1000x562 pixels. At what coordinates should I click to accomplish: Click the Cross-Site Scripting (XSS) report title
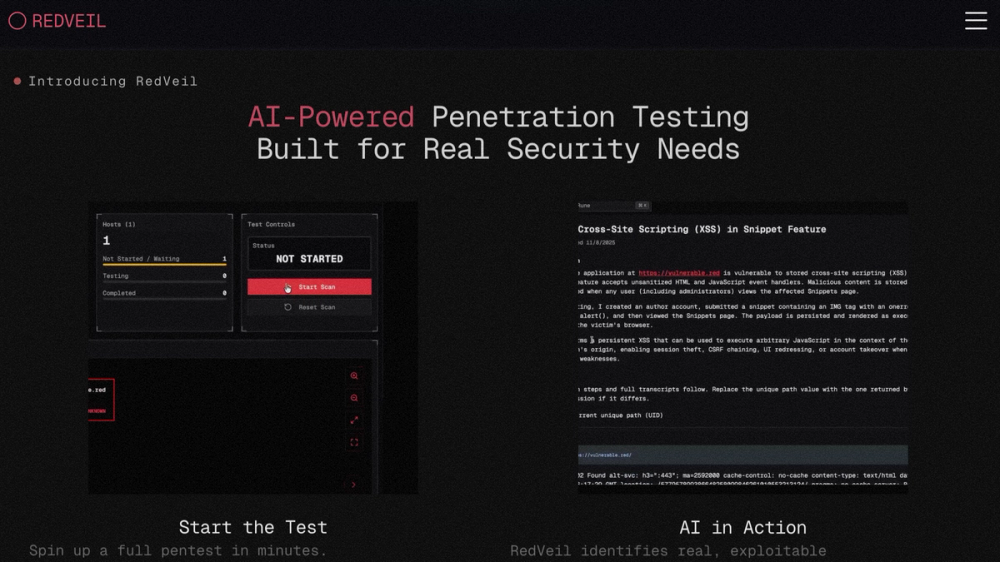pos(702,230)
